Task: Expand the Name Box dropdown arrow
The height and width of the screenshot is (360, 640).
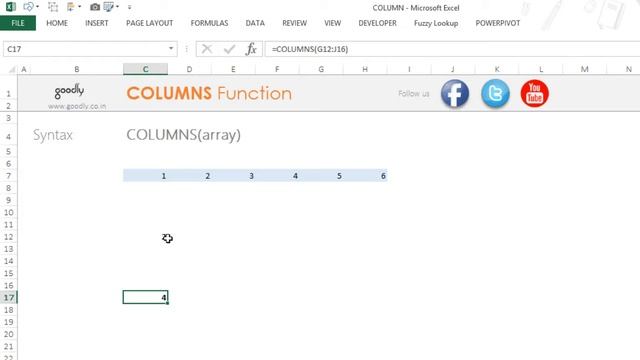Action: (171, 49)
